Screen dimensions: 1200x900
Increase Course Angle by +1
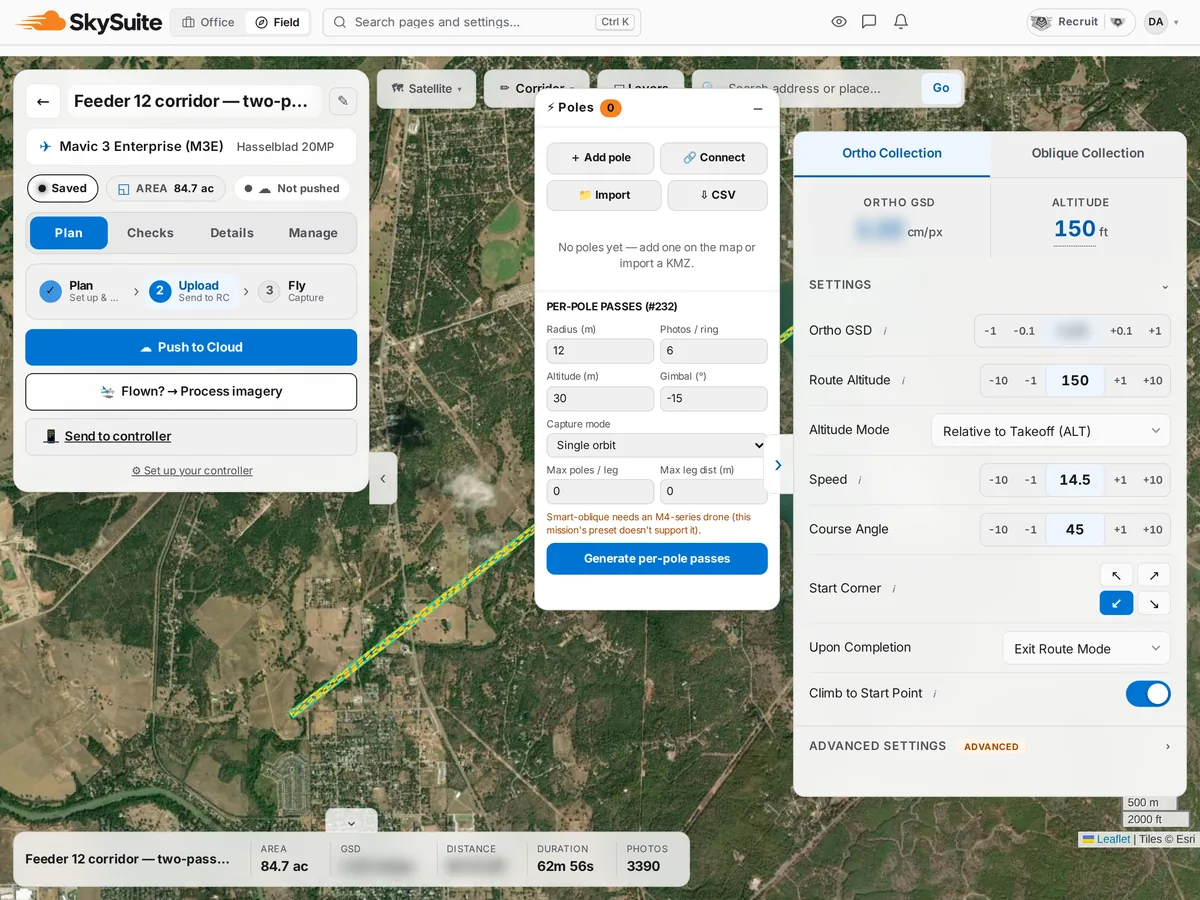(x=1120, y=530)
